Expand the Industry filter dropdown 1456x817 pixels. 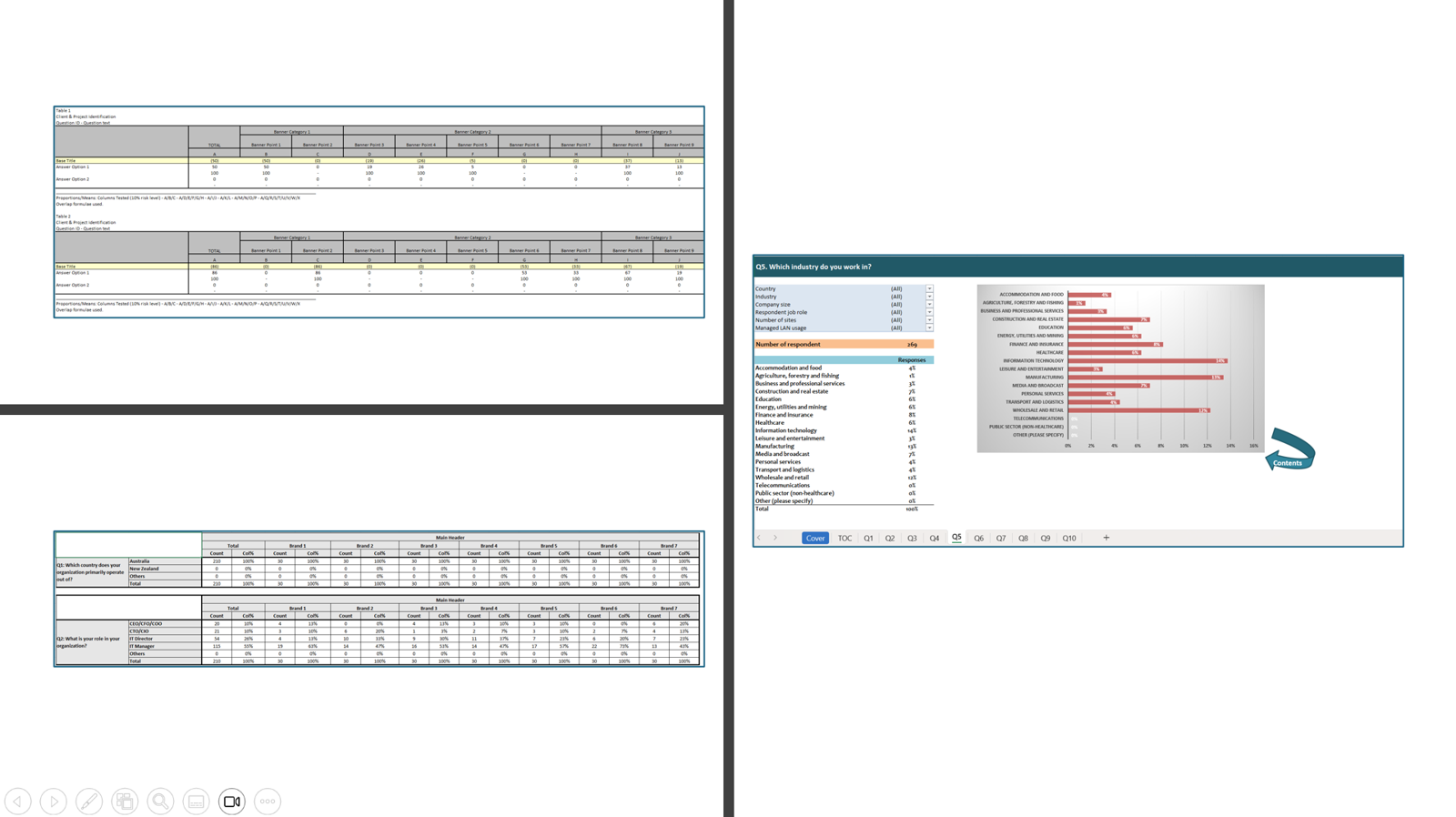929,297
